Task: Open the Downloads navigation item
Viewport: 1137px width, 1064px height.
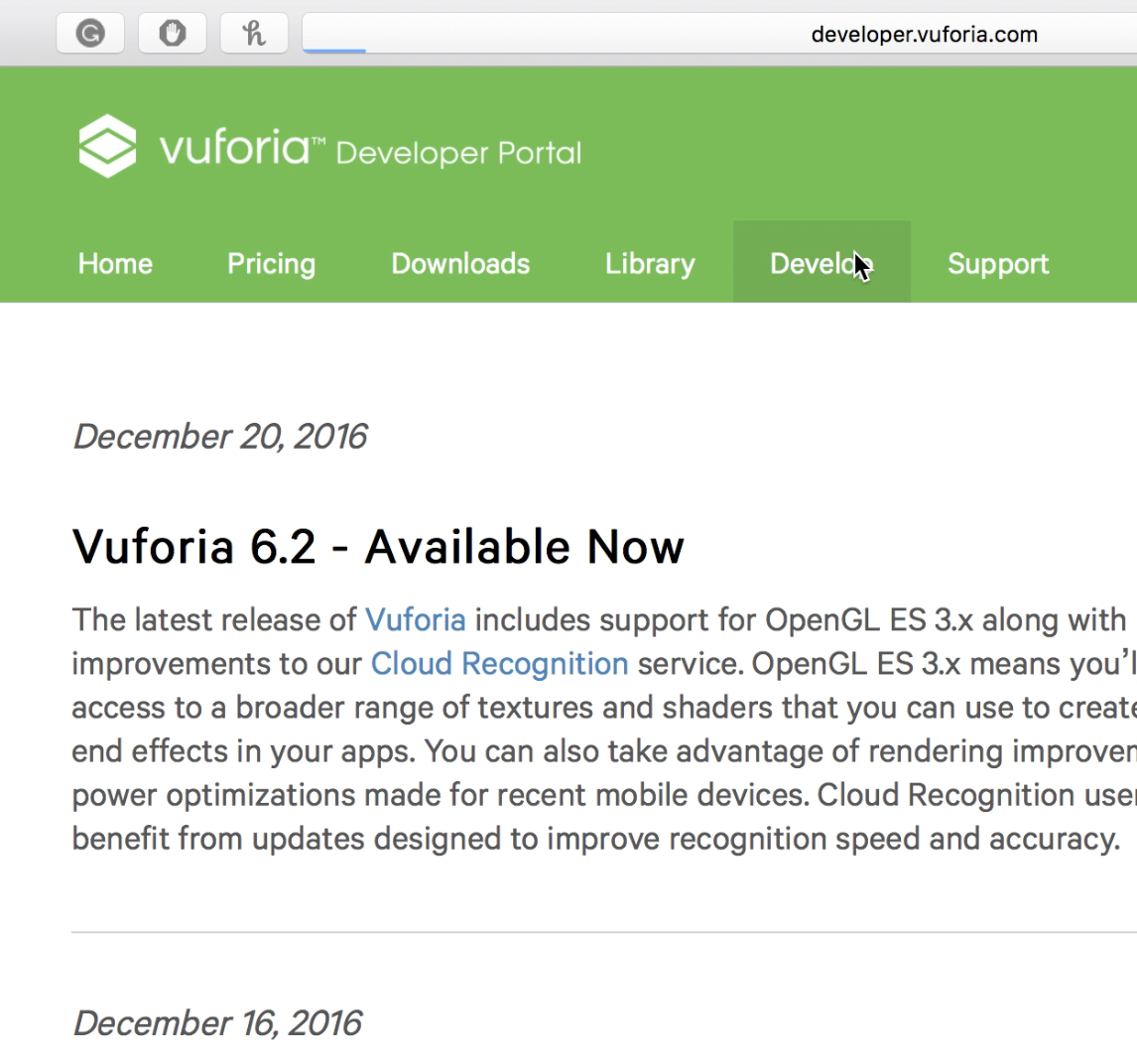Action: point(460,264)
